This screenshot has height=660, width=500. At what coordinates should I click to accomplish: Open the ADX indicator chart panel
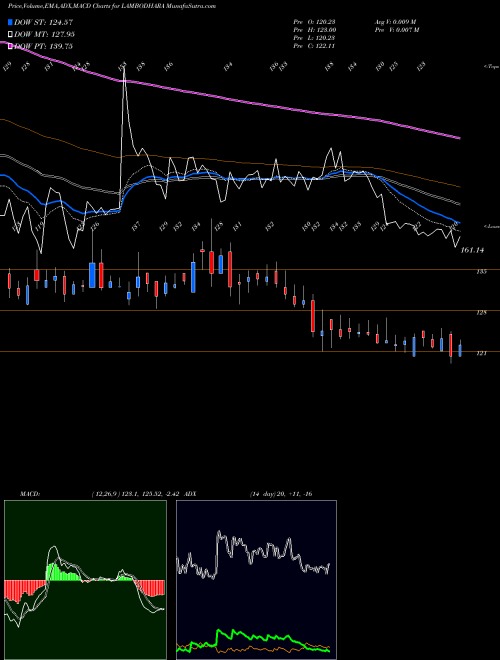tap(256, 580)
